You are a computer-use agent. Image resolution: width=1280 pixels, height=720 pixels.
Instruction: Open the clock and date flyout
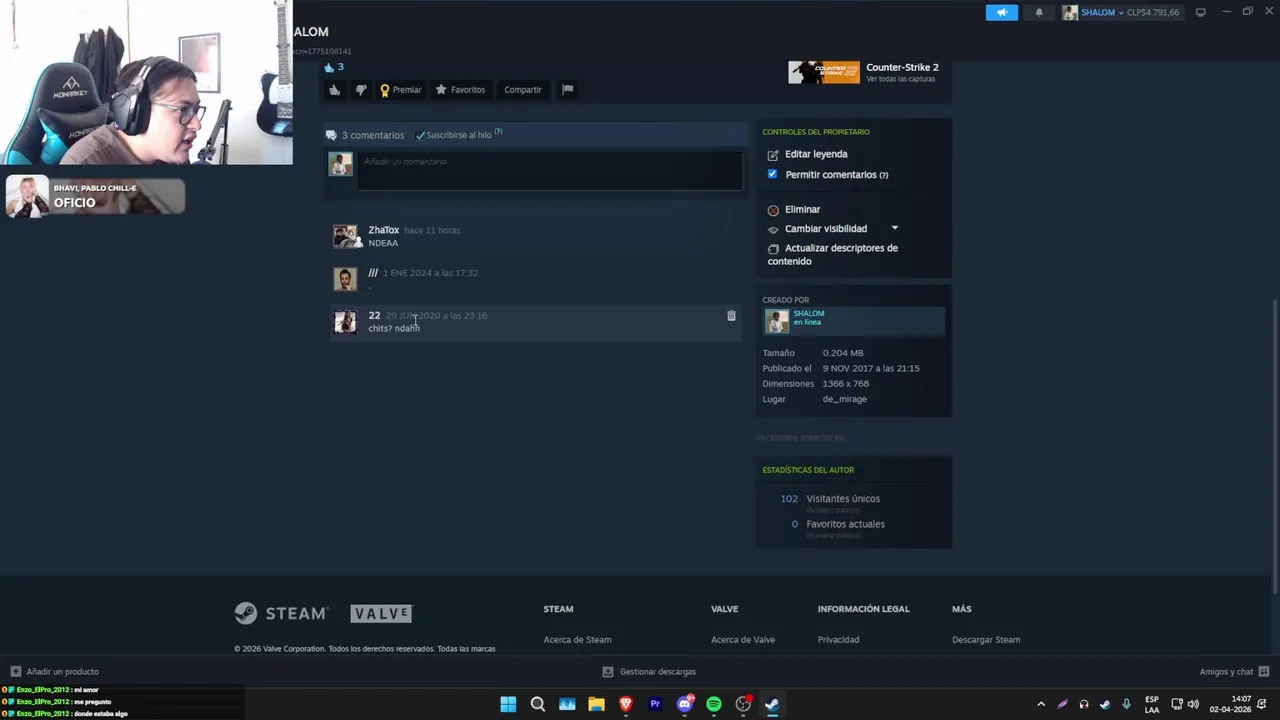click(x=1231, y=704)
